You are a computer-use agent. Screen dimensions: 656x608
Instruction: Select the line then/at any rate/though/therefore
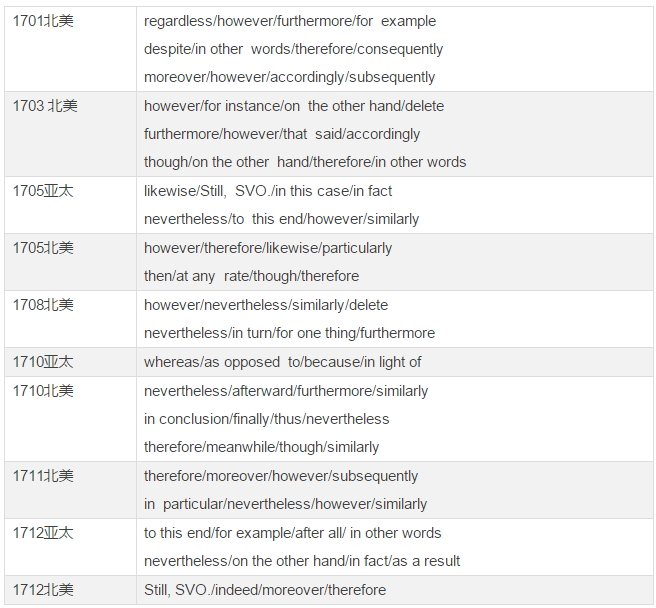pos(251,276)
